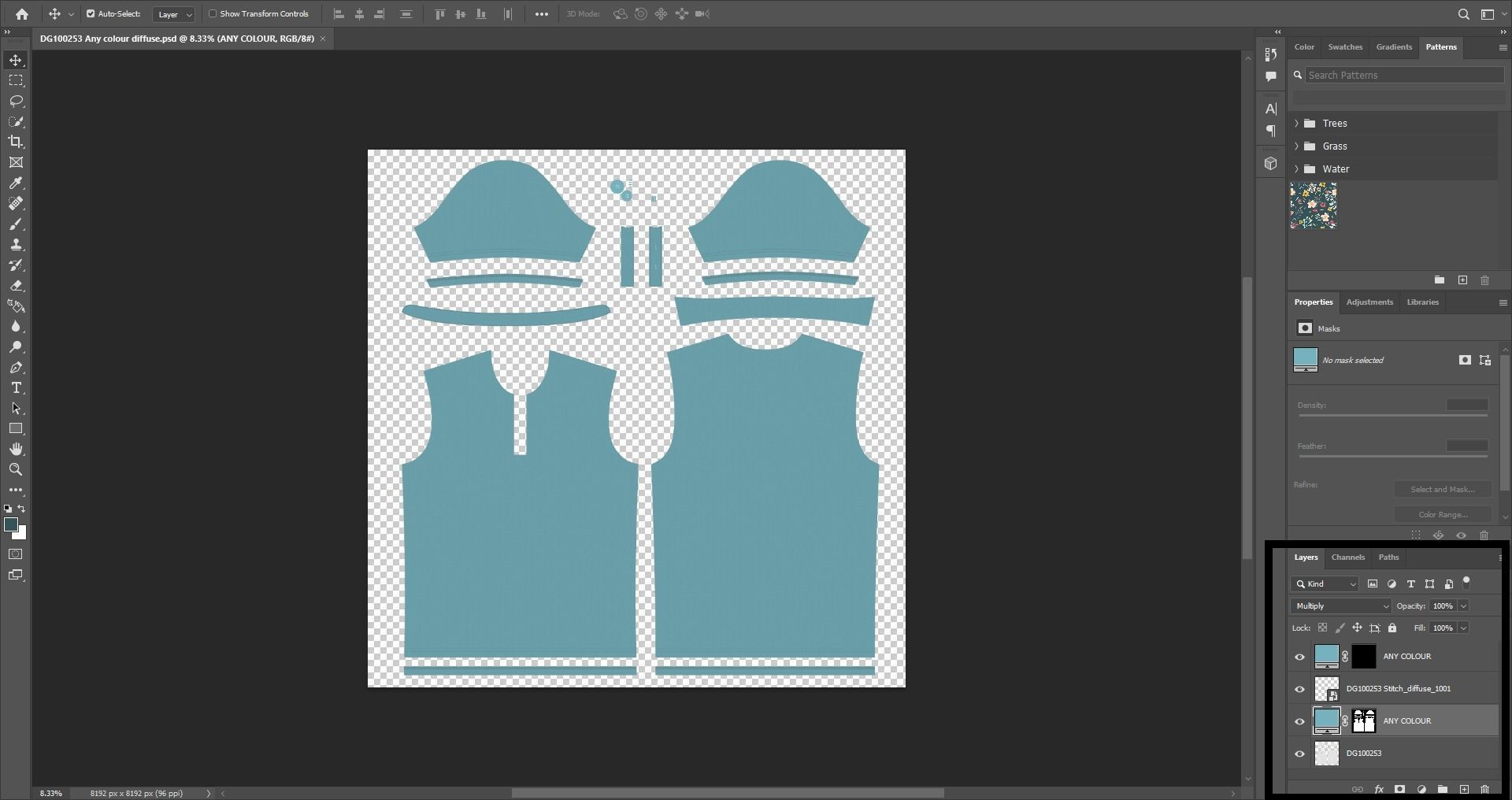Select the Frame tool
This screenshot has width=1512, height=800.
(x=16, y=162)
